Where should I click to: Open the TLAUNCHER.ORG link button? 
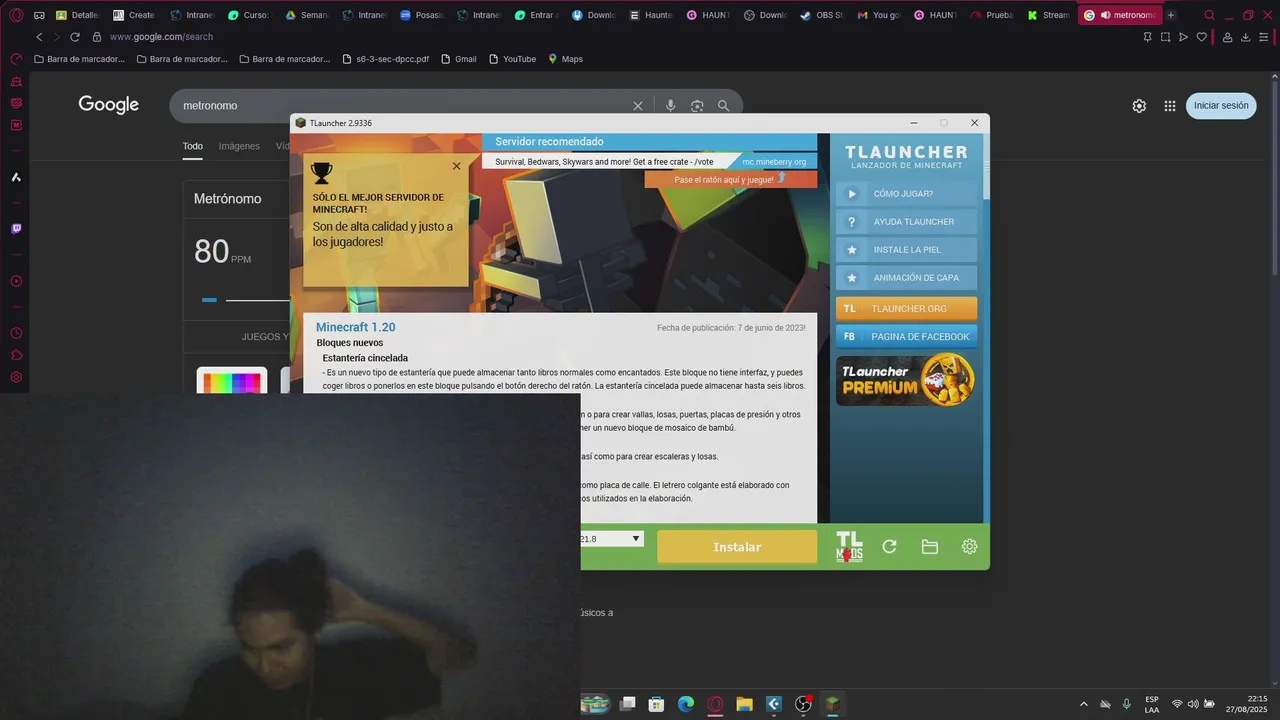coord(906,309)
